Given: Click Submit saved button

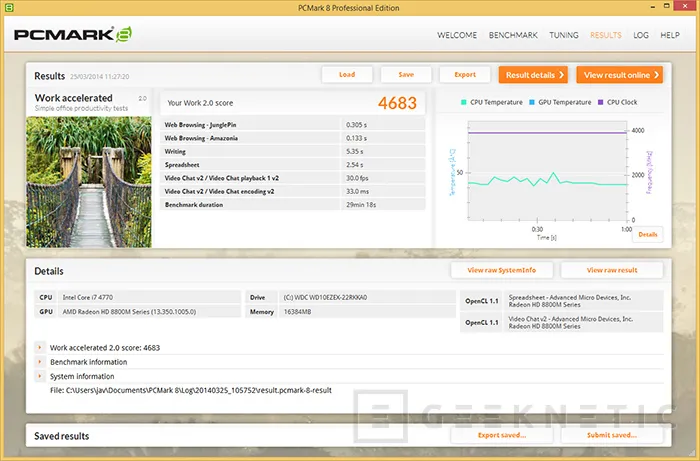Looking at the screenshot, I should click(x=612, y=435).
